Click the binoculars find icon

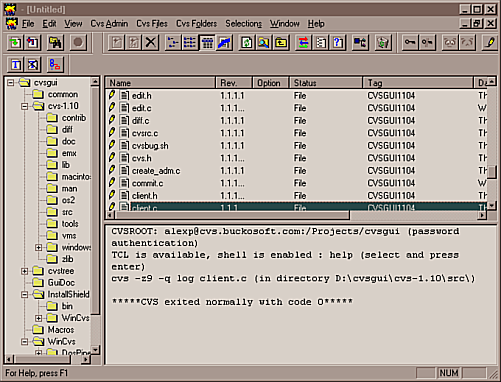coord(55,42)
